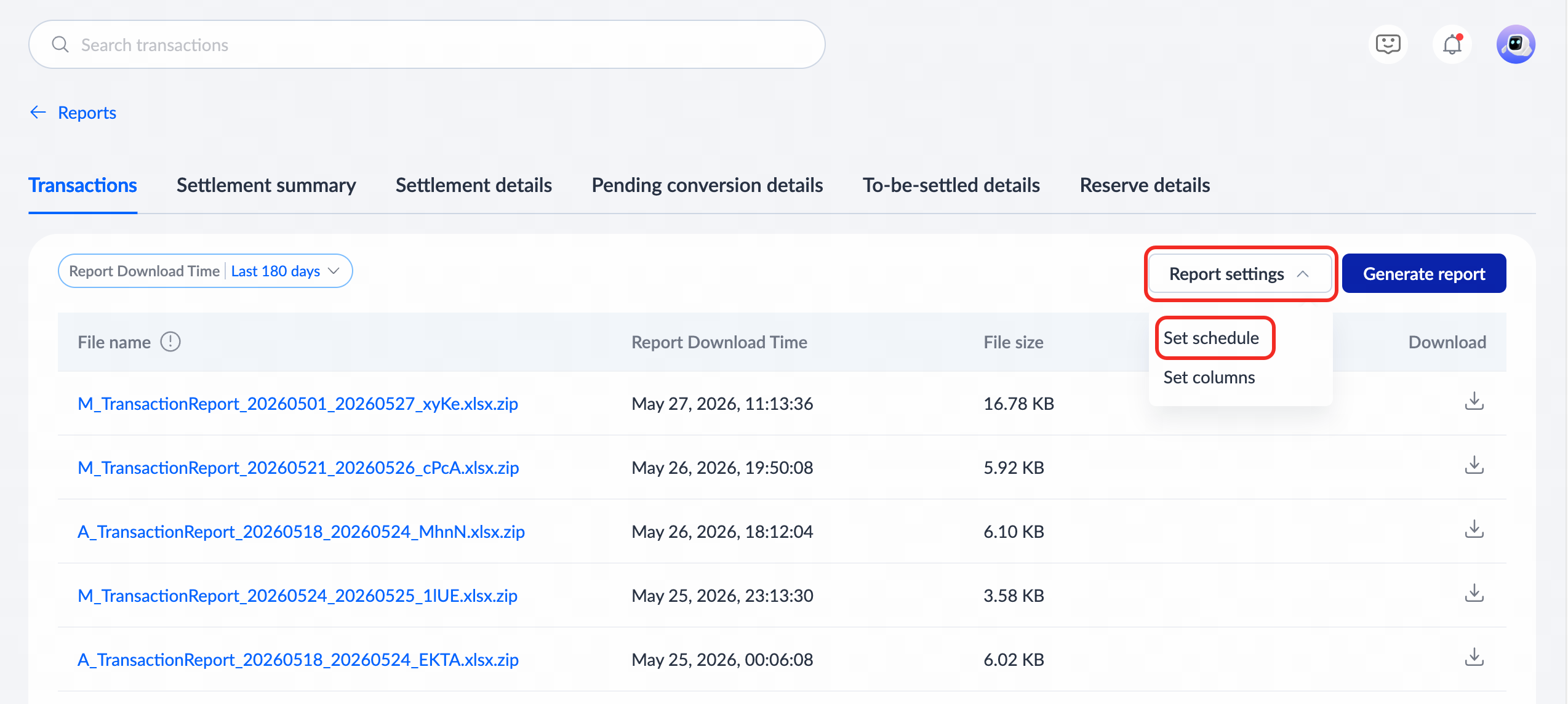
Task: Choose Set schedule from the menu
Action: pyautogui.click(x=1210, y=338)
